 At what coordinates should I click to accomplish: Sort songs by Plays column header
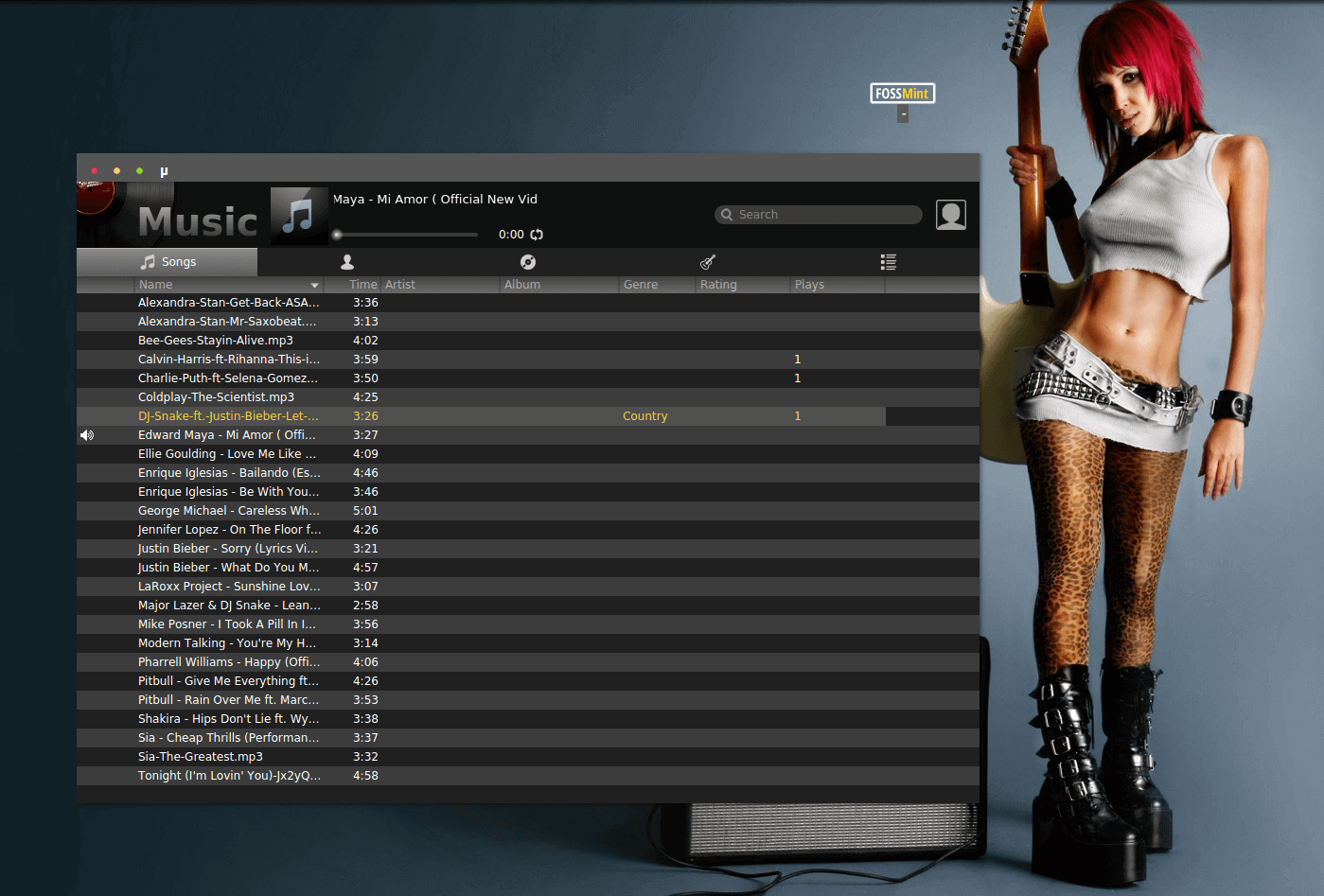(x=838, y=285)
